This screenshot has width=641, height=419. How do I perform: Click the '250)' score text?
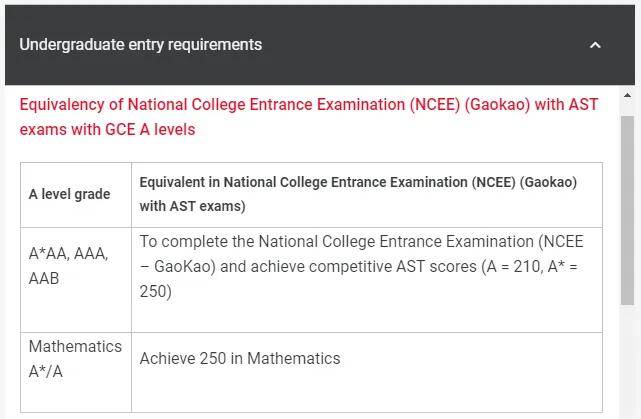155,291
